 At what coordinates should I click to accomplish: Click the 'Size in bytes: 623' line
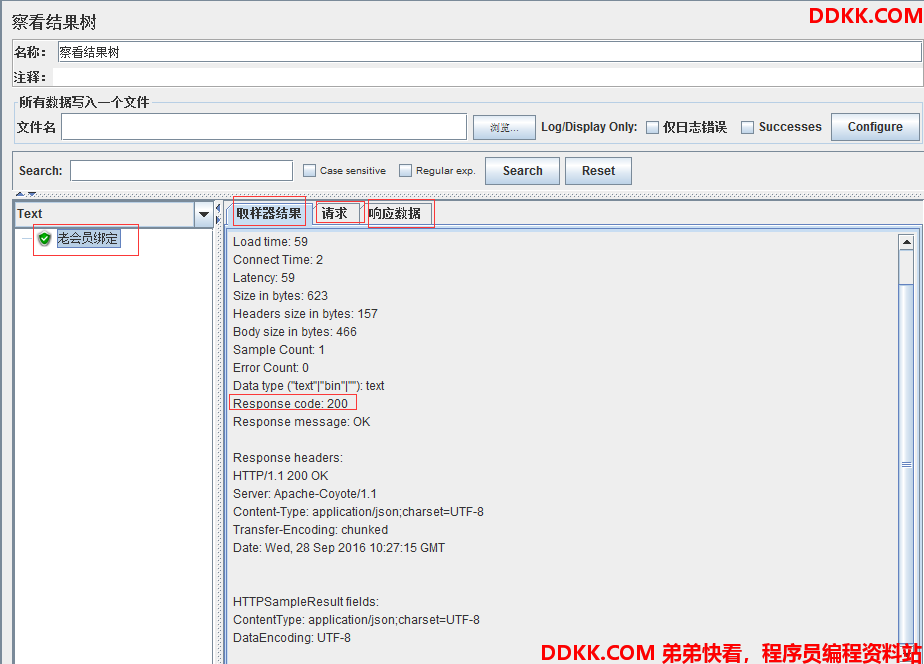click(280, 296)
